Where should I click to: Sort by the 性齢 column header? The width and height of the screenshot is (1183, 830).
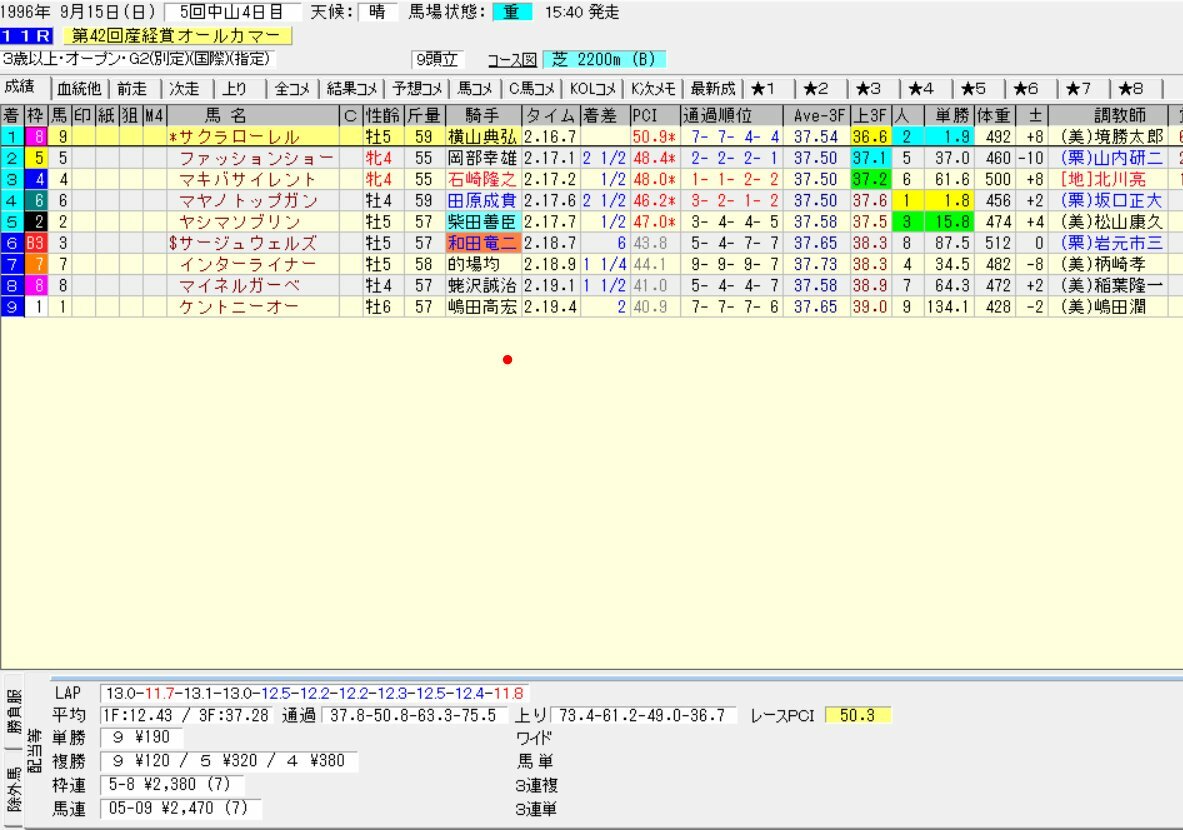(383, 115)
